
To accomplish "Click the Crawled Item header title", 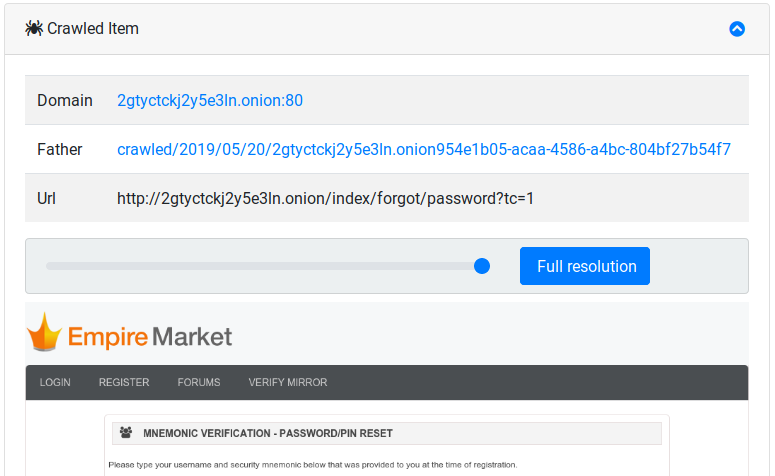I will coord(93,29).
